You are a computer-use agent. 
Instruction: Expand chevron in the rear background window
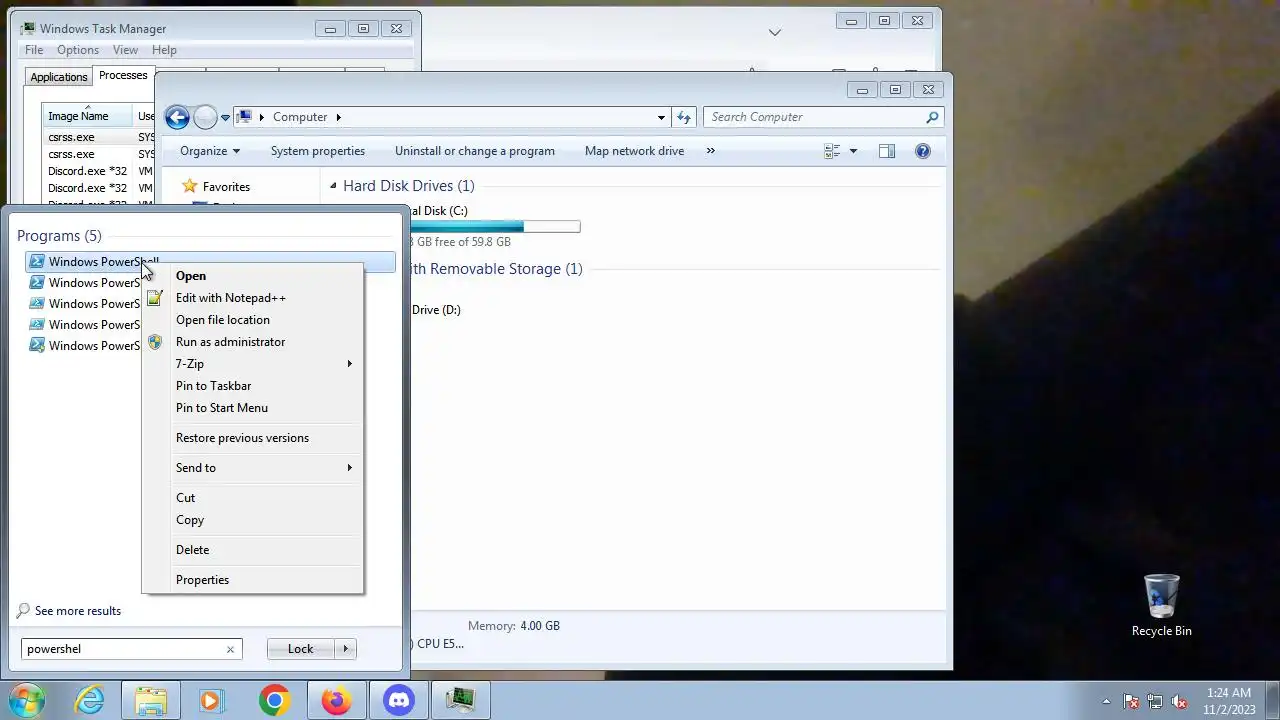click(775, 33)
